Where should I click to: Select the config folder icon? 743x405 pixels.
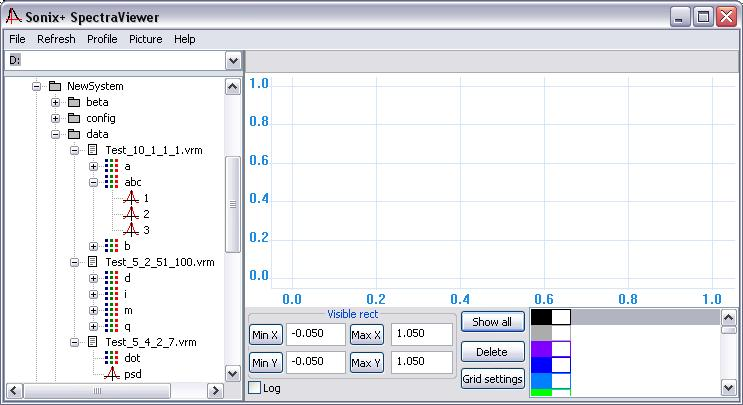pyautogui.click(x=74, y=118)
